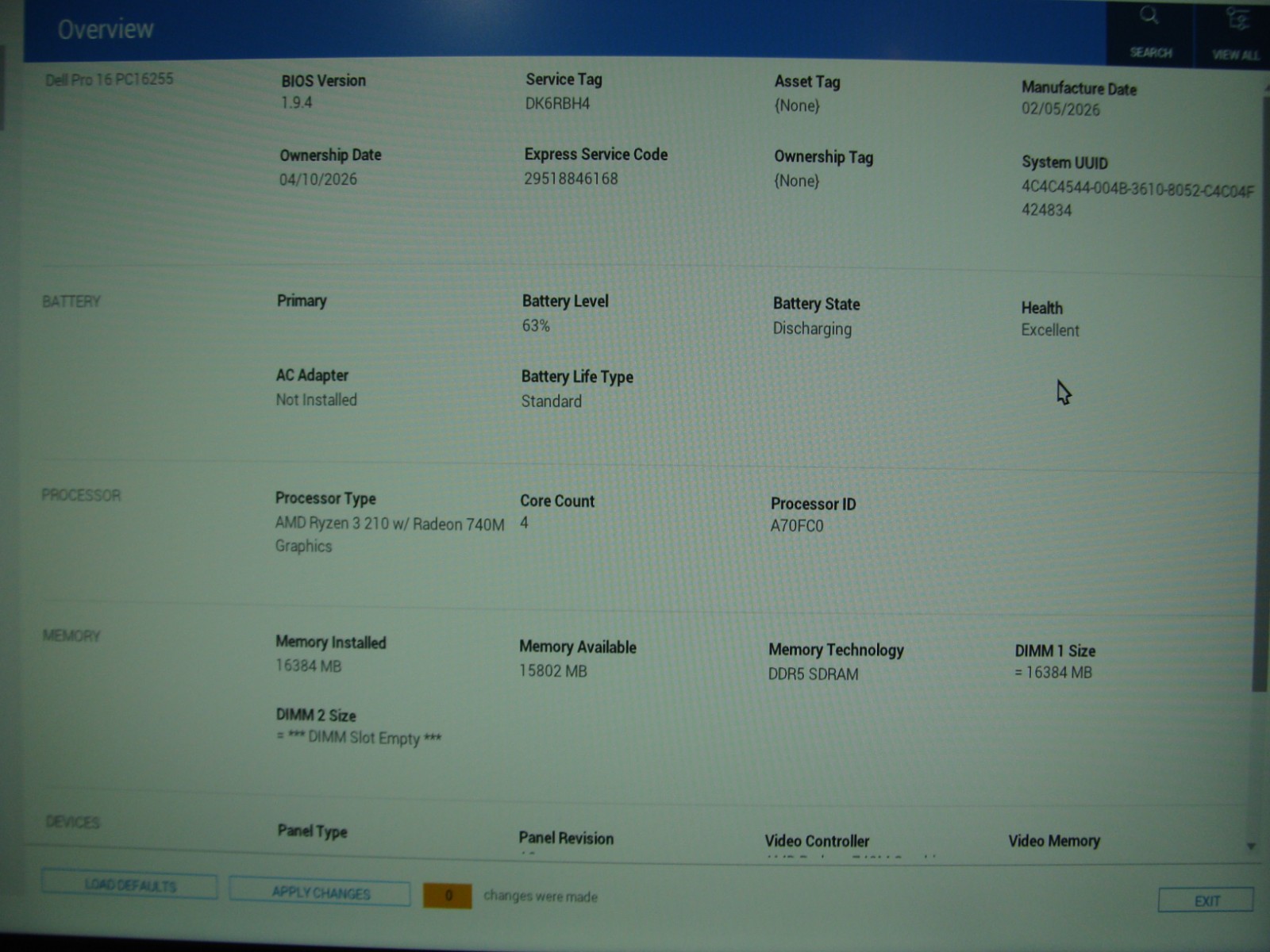Select Express Service Code 29518846168
1270x952 pixels.
[571, 178]
